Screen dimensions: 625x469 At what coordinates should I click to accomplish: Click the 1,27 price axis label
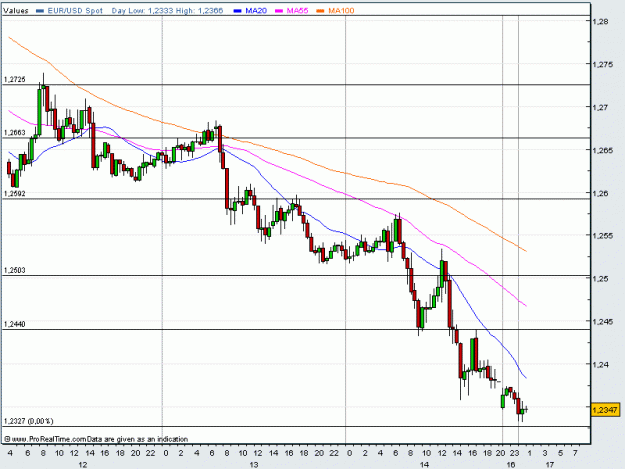(x=601, y=107)
